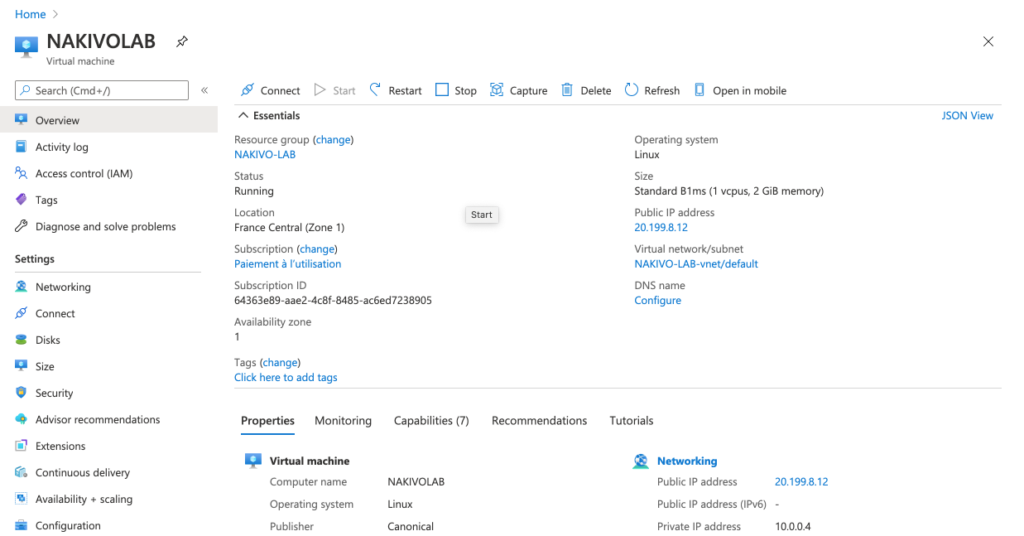This screenshot has height=536, width=1024.
Task: Close the NAKIVOLAB blade with X
Action: pyautogui.click(x=988, y=42)
